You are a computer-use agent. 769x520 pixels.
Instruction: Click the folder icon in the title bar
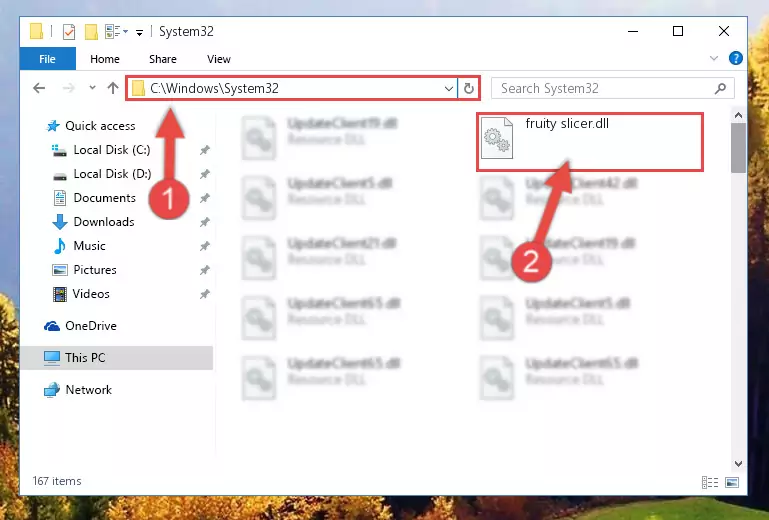pos(36,31)
